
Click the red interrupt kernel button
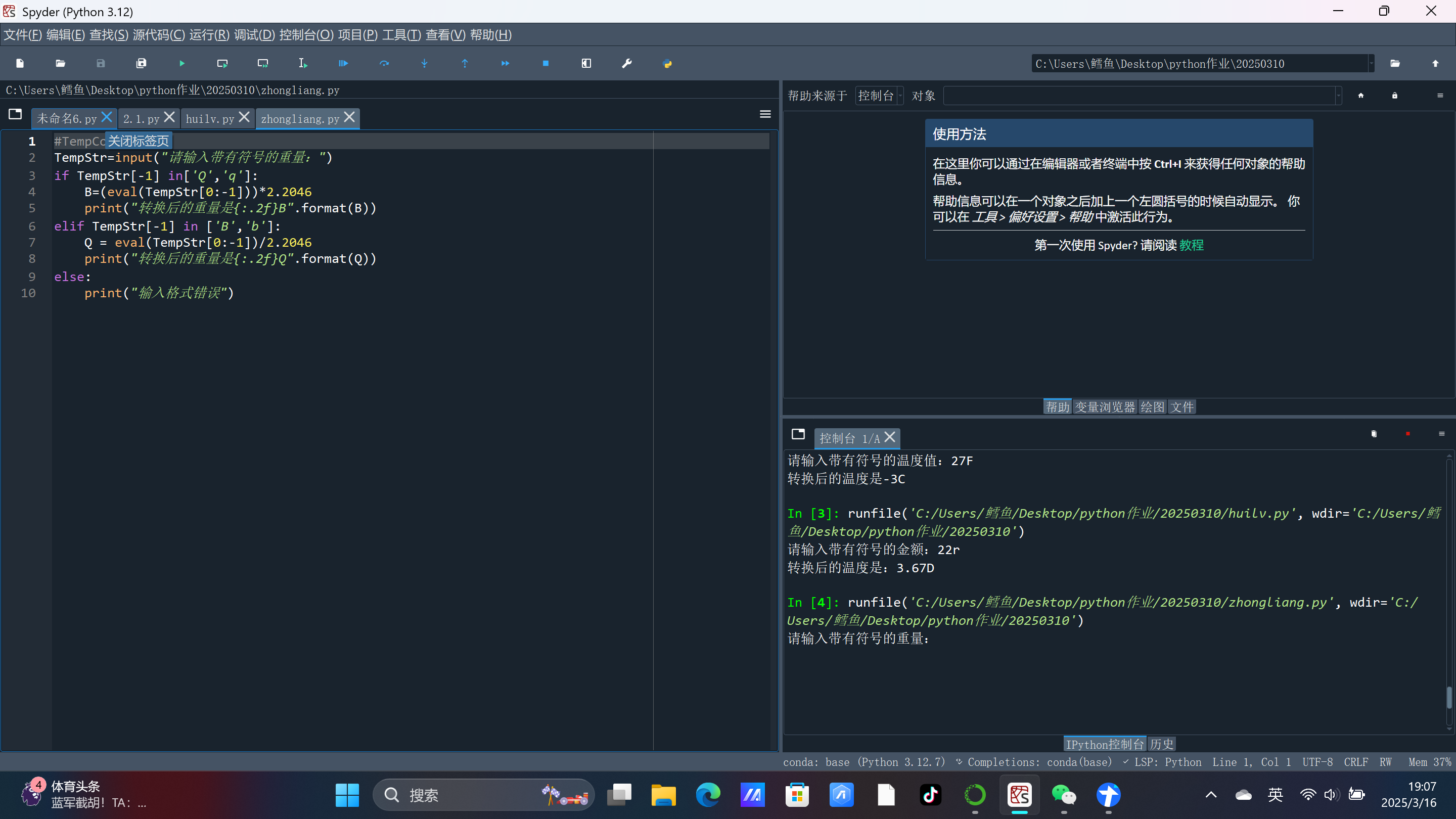(1407, 434)
